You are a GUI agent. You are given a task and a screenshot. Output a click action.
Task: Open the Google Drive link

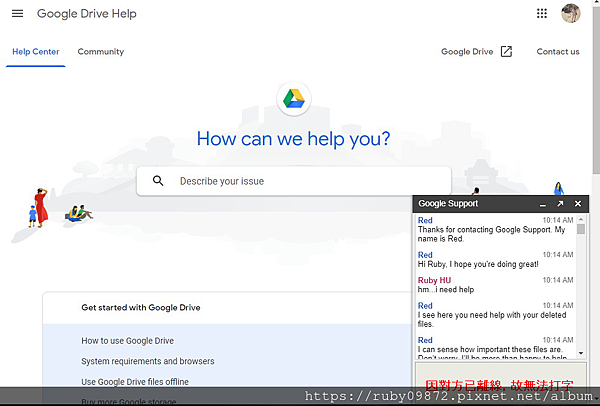pos(467,52)
